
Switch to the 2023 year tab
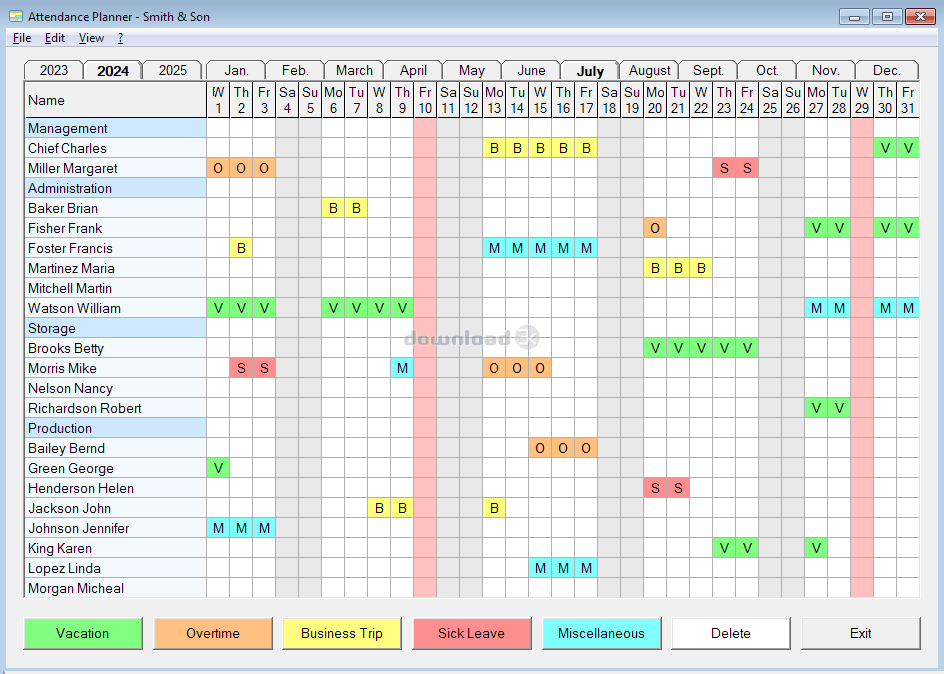click(x=53, y=70)
